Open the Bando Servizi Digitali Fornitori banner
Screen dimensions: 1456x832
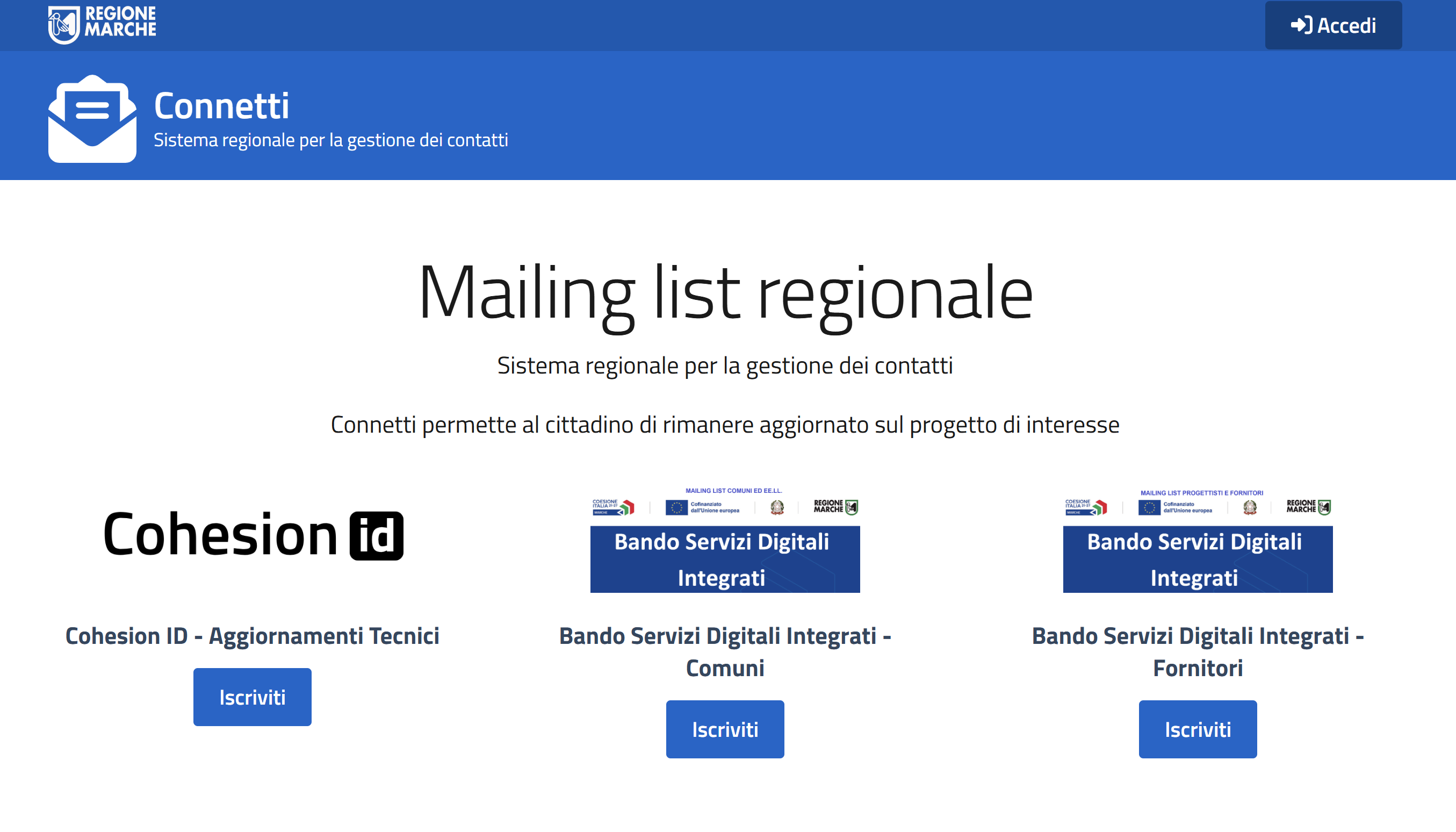click(x=1196, y=559)
